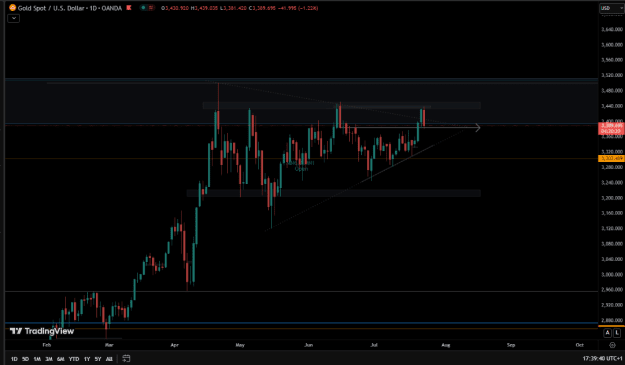This screenshot has height=365, width=625.
Task: Click the Oct label on time axis
Action: click(x=580, y=345)
